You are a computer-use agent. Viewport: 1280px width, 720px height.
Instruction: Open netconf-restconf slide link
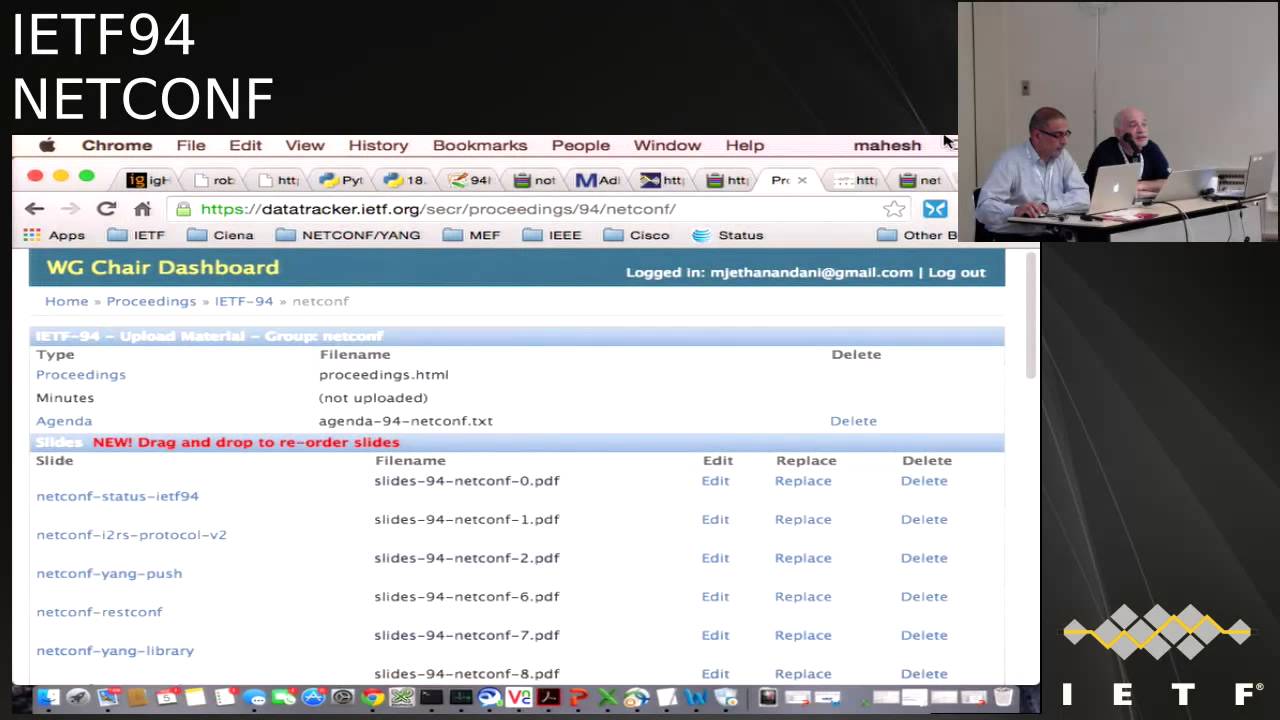coord(99,612)
